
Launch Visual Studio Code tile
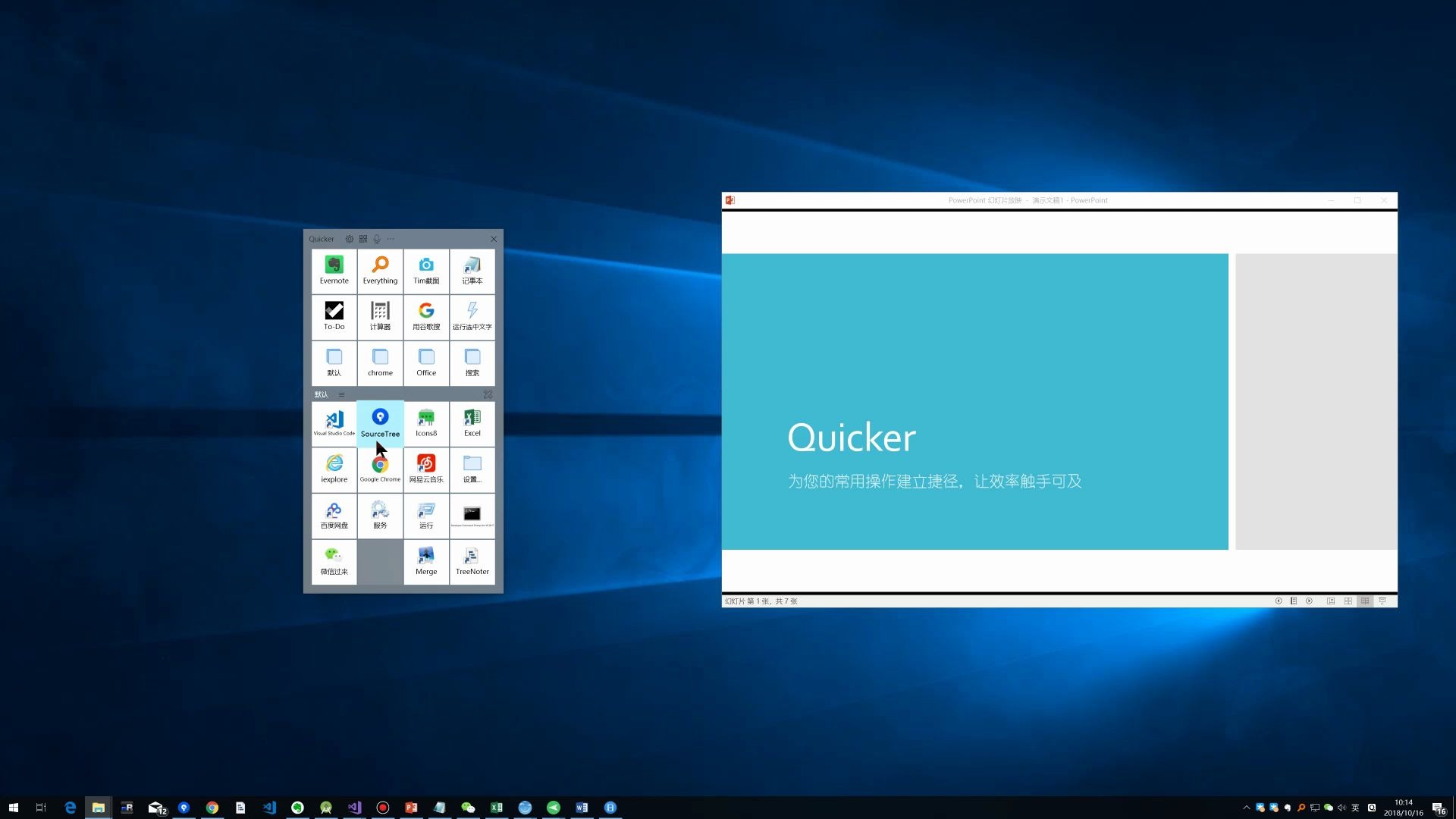[334, 422]
